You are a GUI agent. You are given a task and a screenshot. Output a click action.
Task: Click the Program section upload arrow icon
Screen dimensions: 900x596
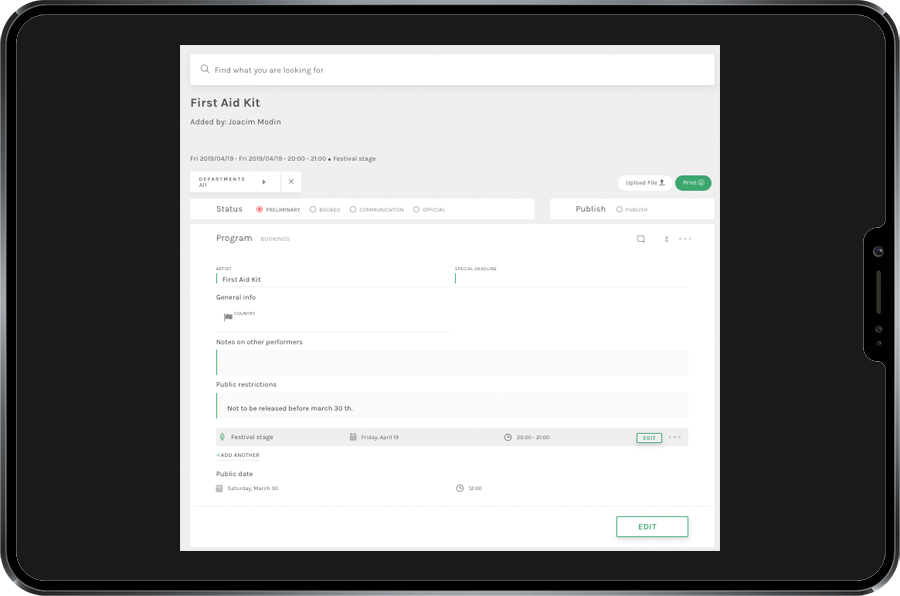pyautogui.click(x=666, y=239)
